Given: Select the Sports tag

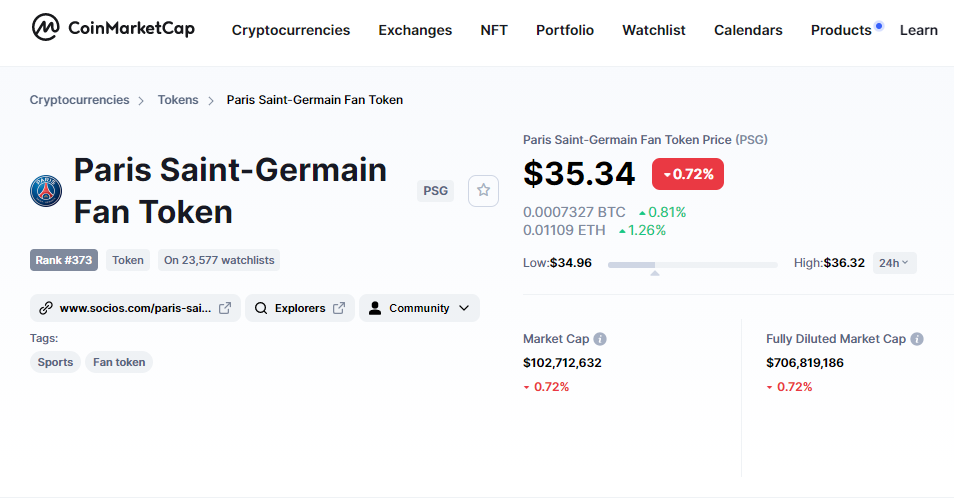Looking at the screenshot, I should (55, 362).
